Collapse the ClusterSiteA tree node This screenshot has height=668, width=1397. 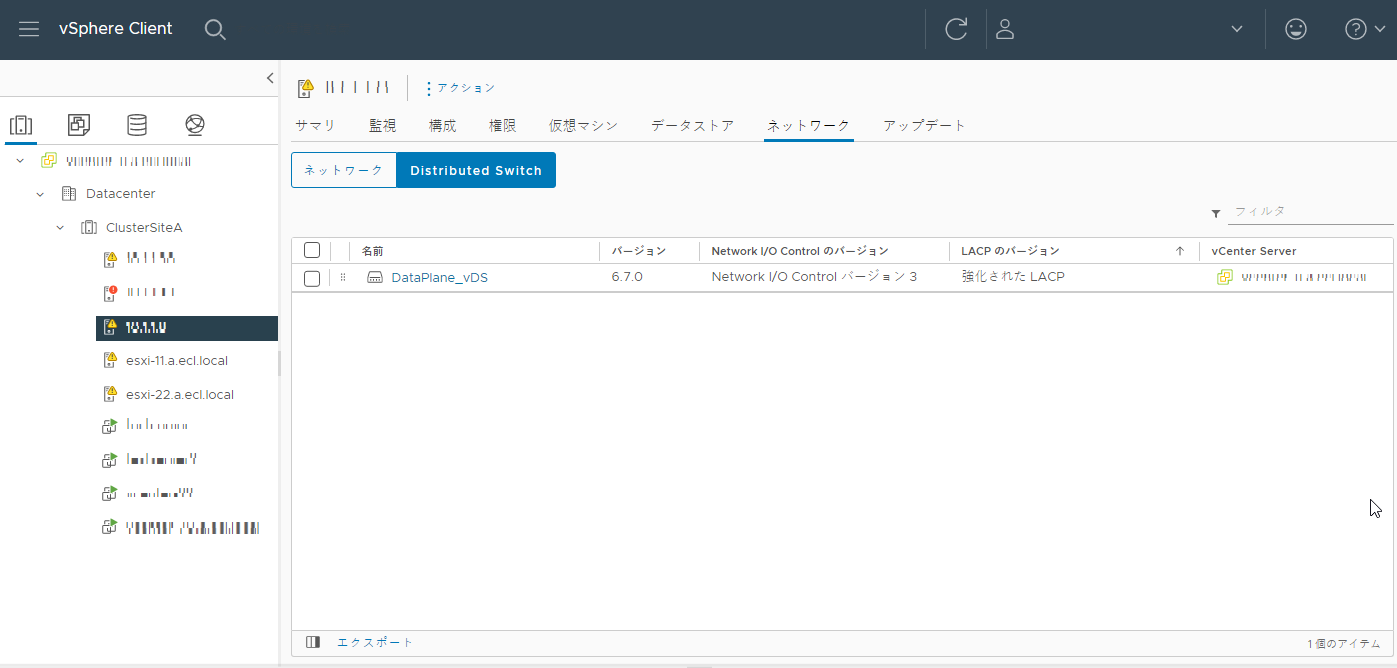pyautogui.click(x=60, y=228)
